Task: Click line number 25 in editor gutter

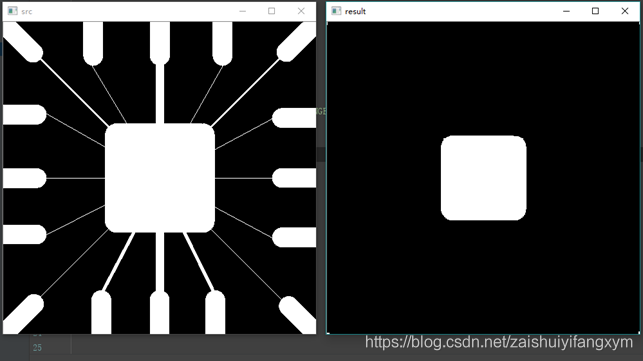Action: [x=37, y=347]
